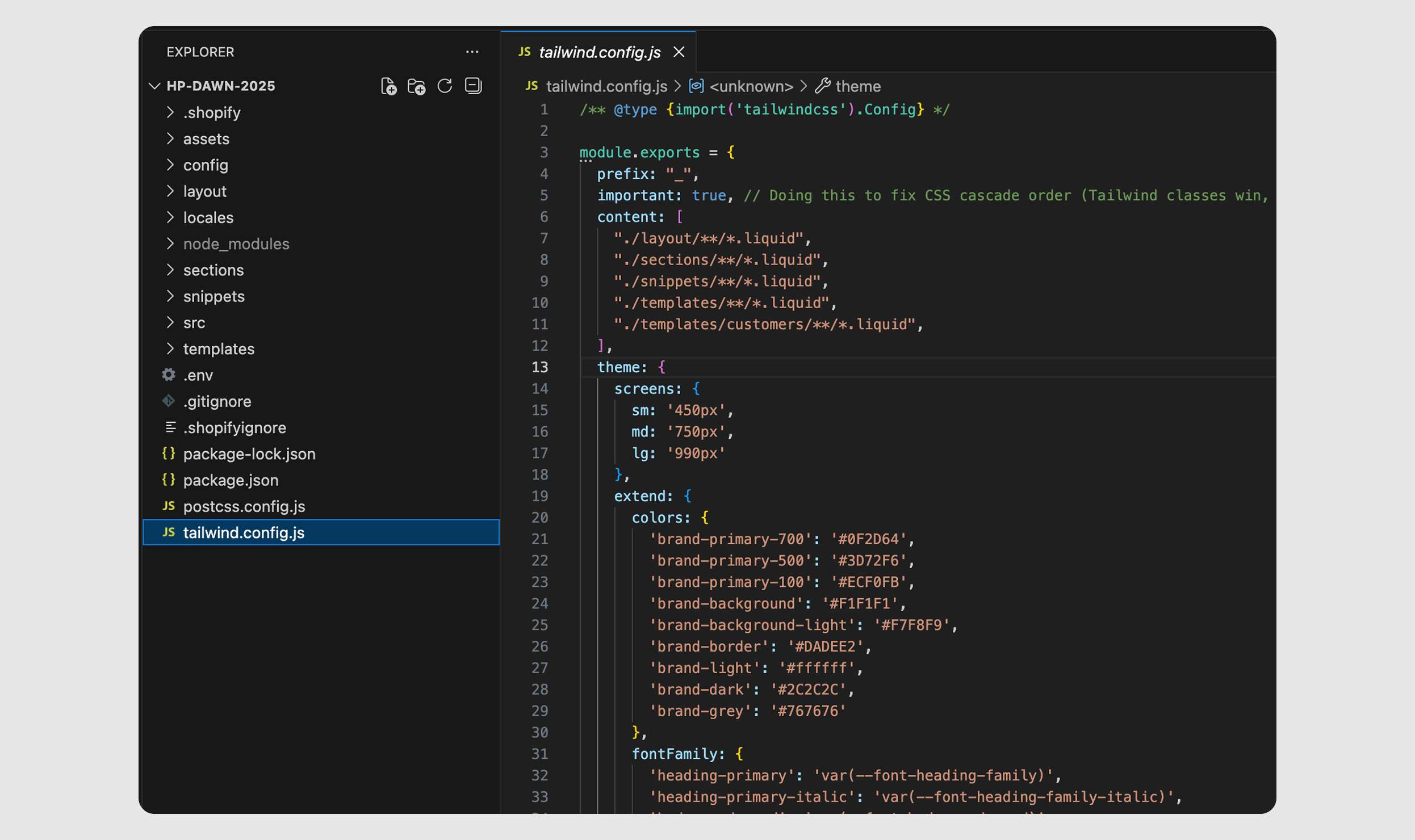The height and width of the screenshot is (840, 1415).
Task: Click the New Folder icon in Explorer
Action: pos(416,86)
